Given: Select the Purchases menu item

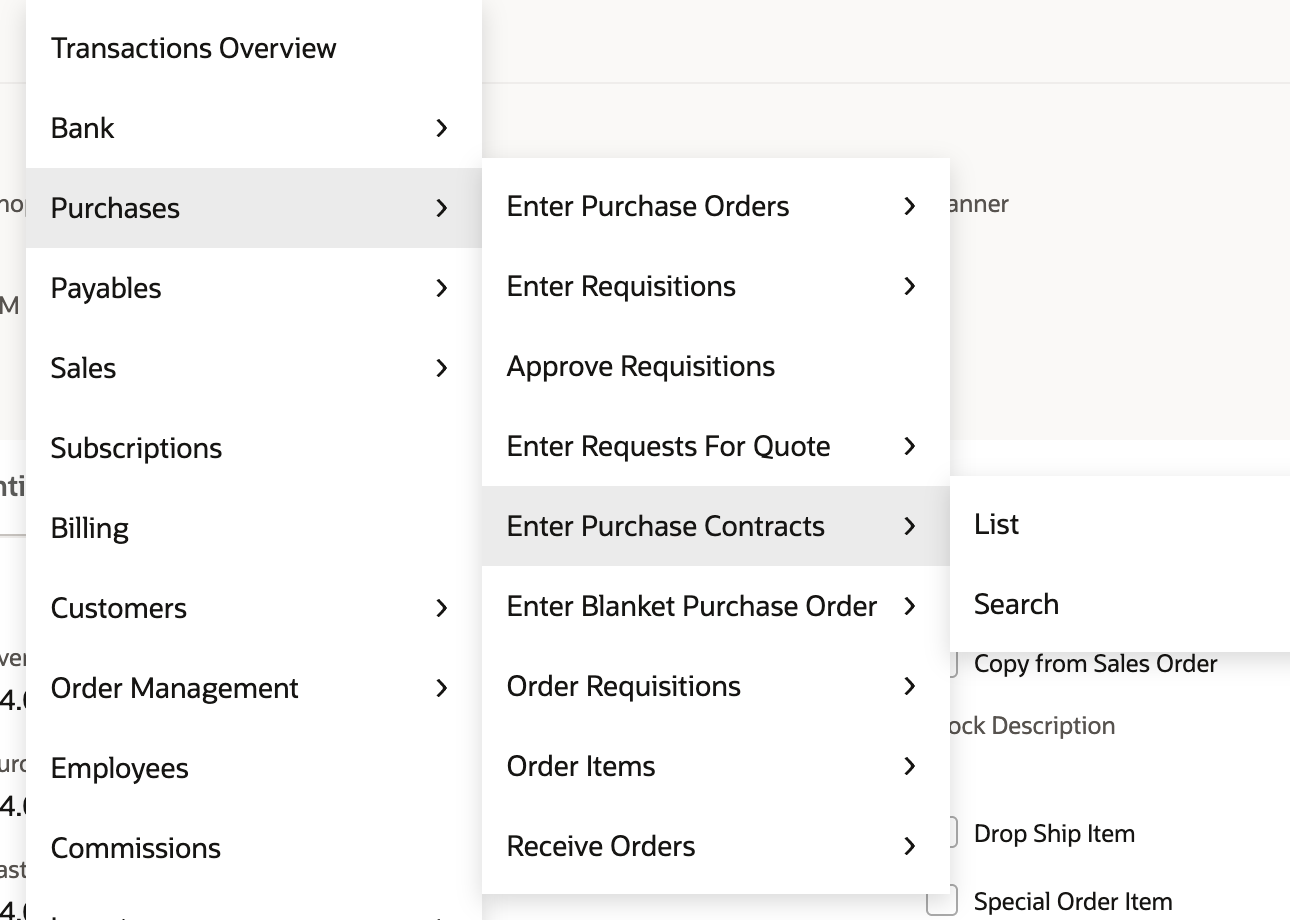Looking at the screenshot, I should (x=254, y=208).
